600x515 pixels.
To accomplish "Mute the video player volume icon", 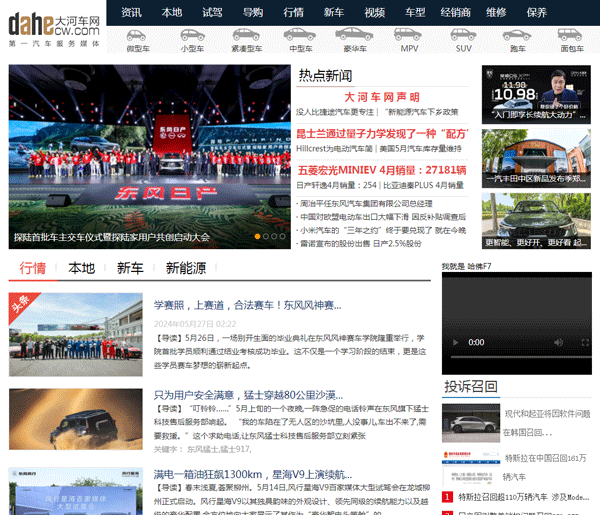I will click(558, 342).
